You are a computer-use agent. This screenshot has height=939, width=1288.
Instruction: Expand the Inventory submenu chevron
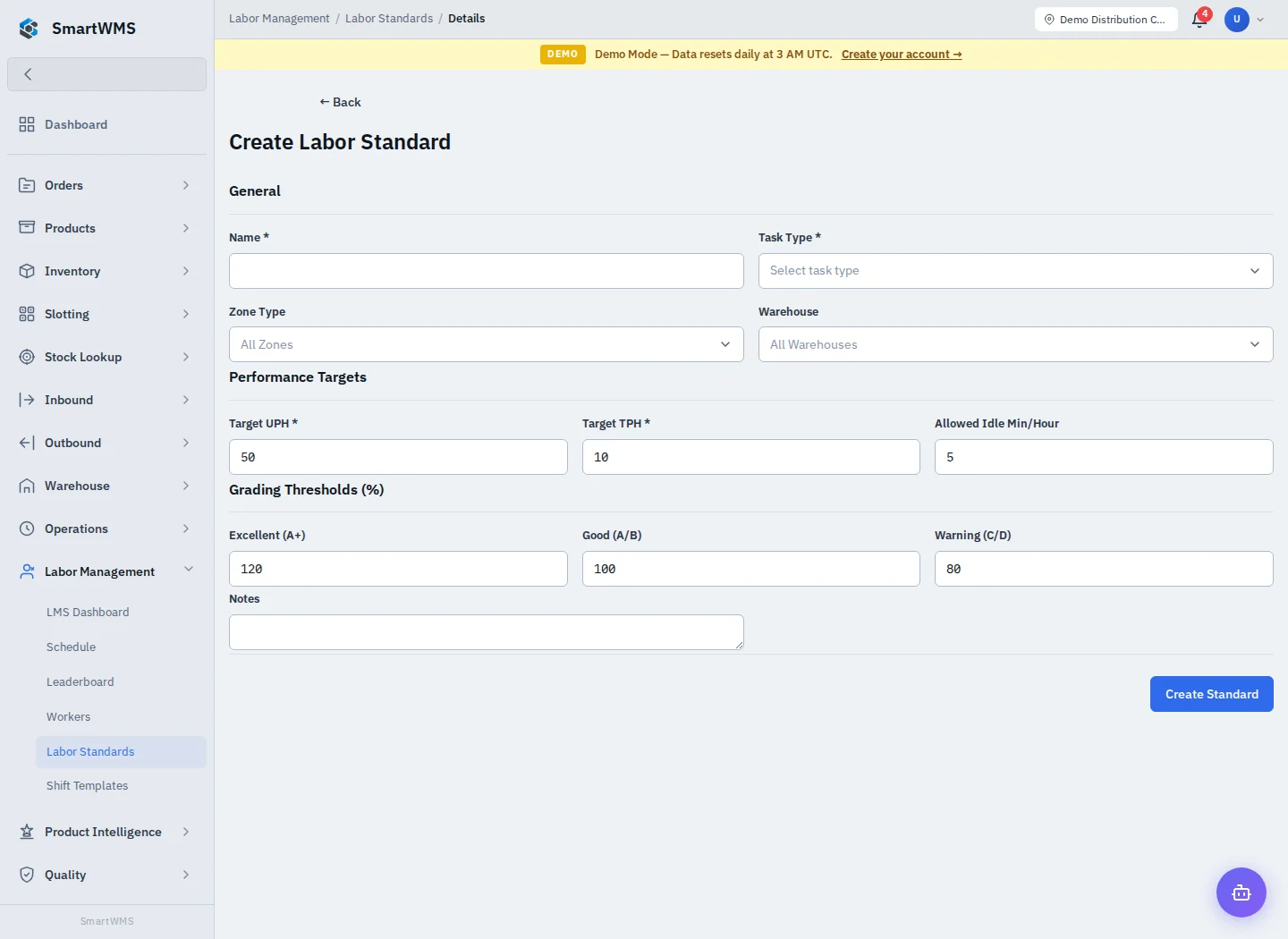pyautogui.click(x=186, y=271)
